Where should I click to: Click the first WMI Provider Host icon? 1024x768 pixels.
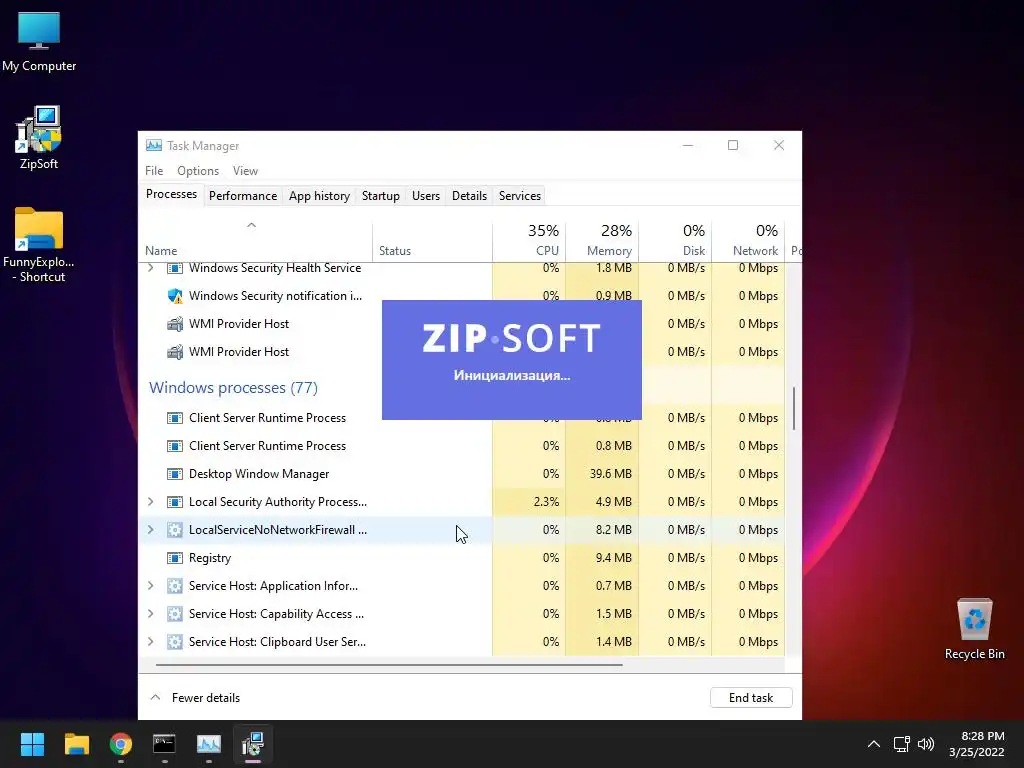point(174,324)
